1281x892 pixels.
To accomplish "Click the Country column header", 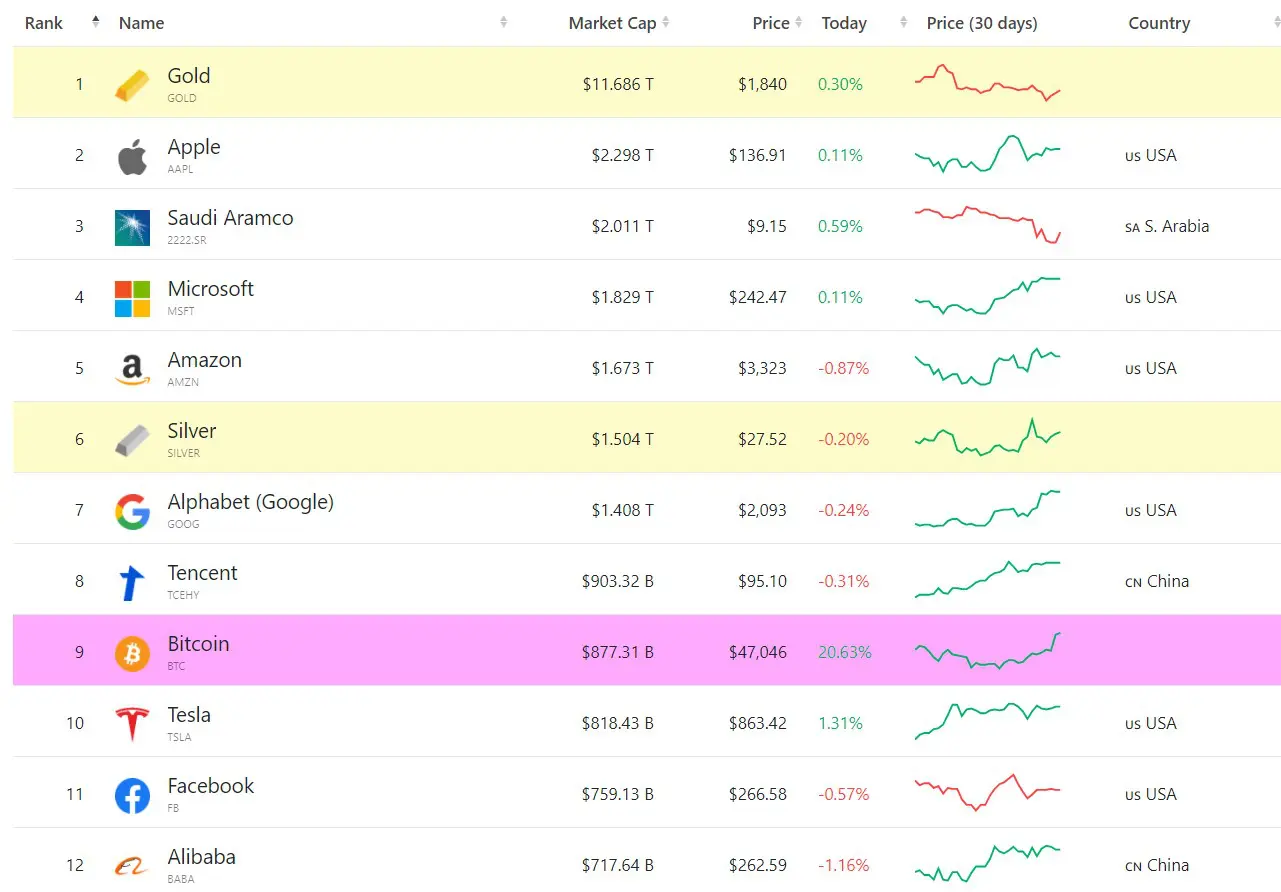I will [1159, 23].
